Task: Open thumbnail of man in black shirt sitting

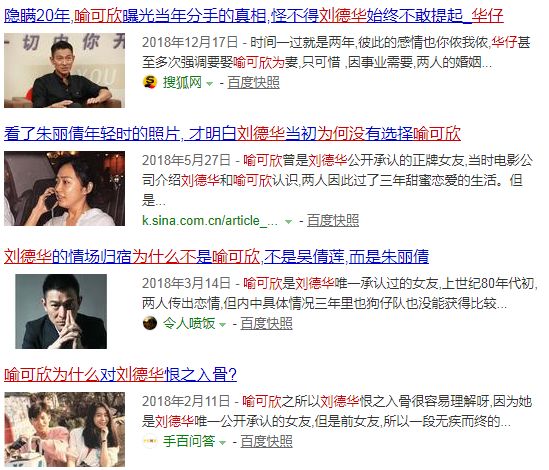Action: point(64,70)
